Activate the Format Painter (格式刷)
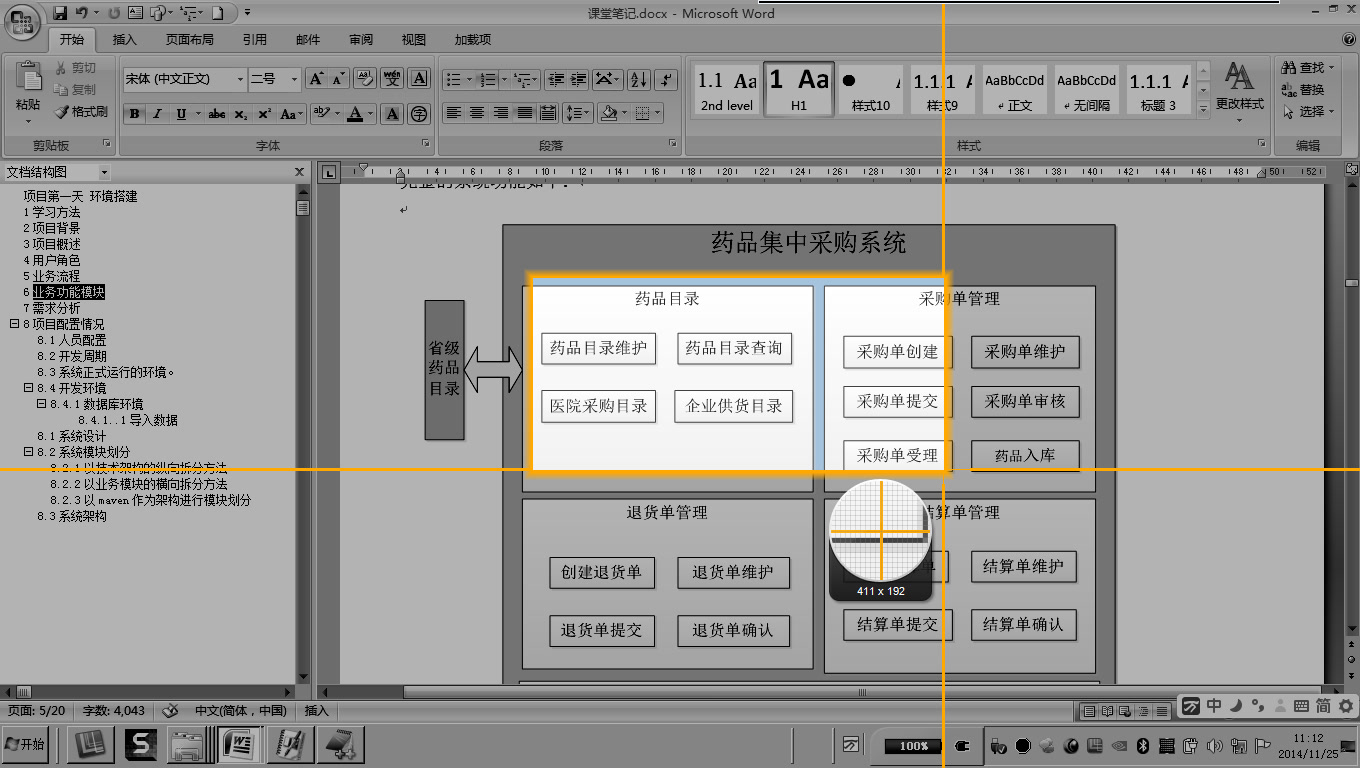The width and height of the screenshot is (1360, 768). [80, 112]
